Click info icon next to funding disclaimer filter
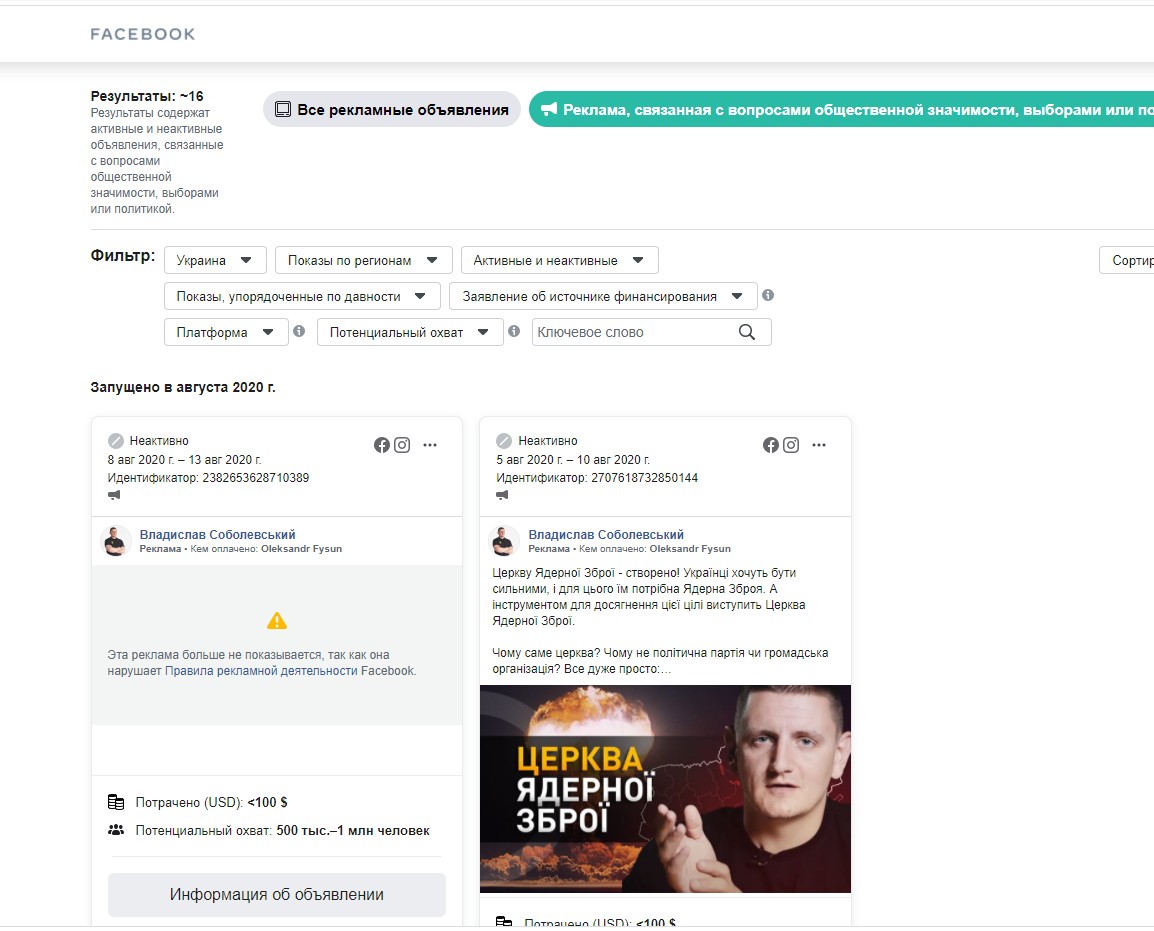 768,296
